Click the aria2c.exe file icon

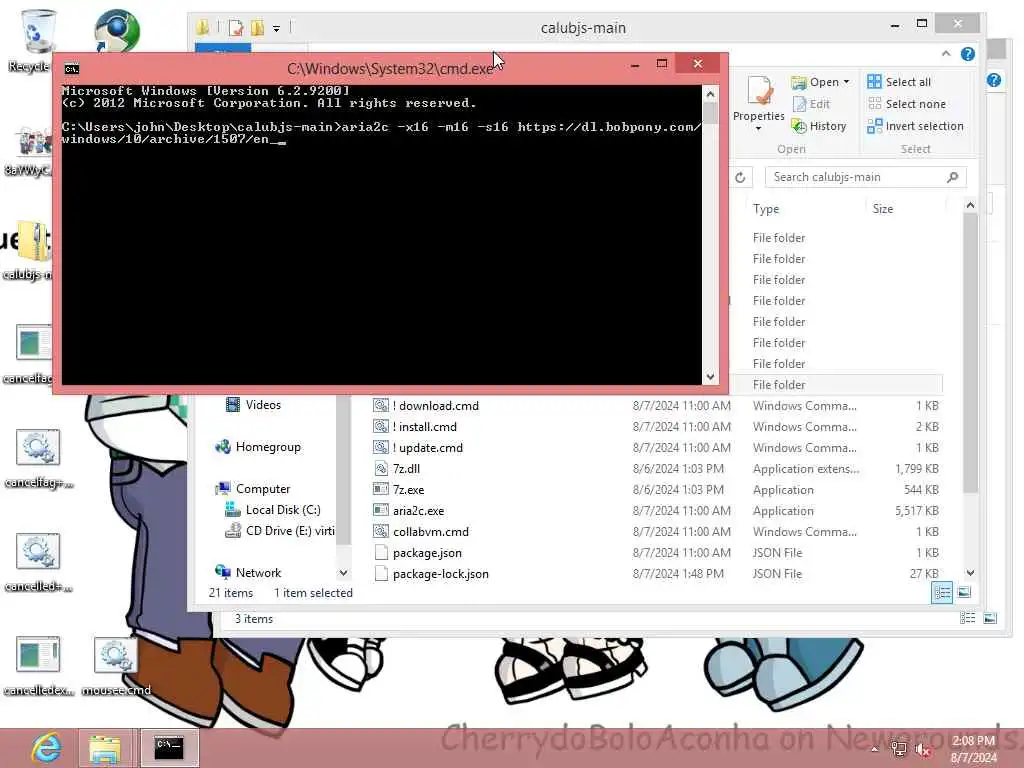click(x=381, y=510)
